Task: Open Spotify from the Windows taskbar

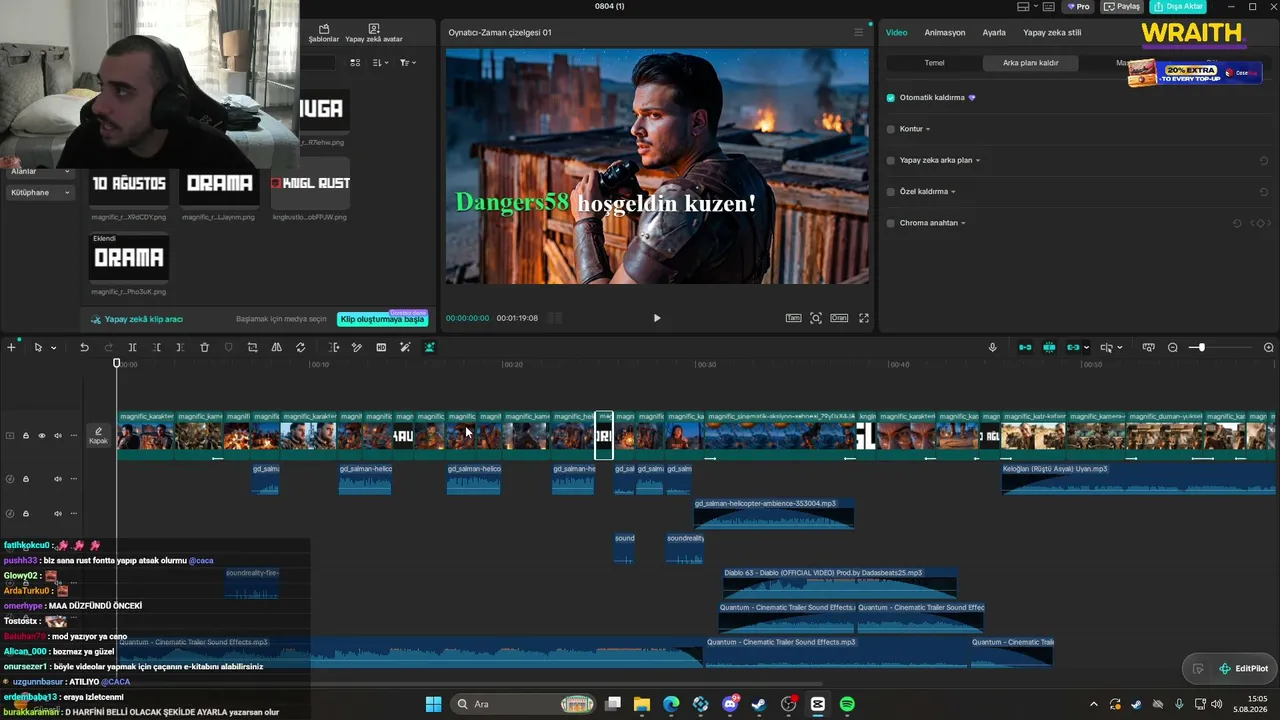Action: click(847, 704)
